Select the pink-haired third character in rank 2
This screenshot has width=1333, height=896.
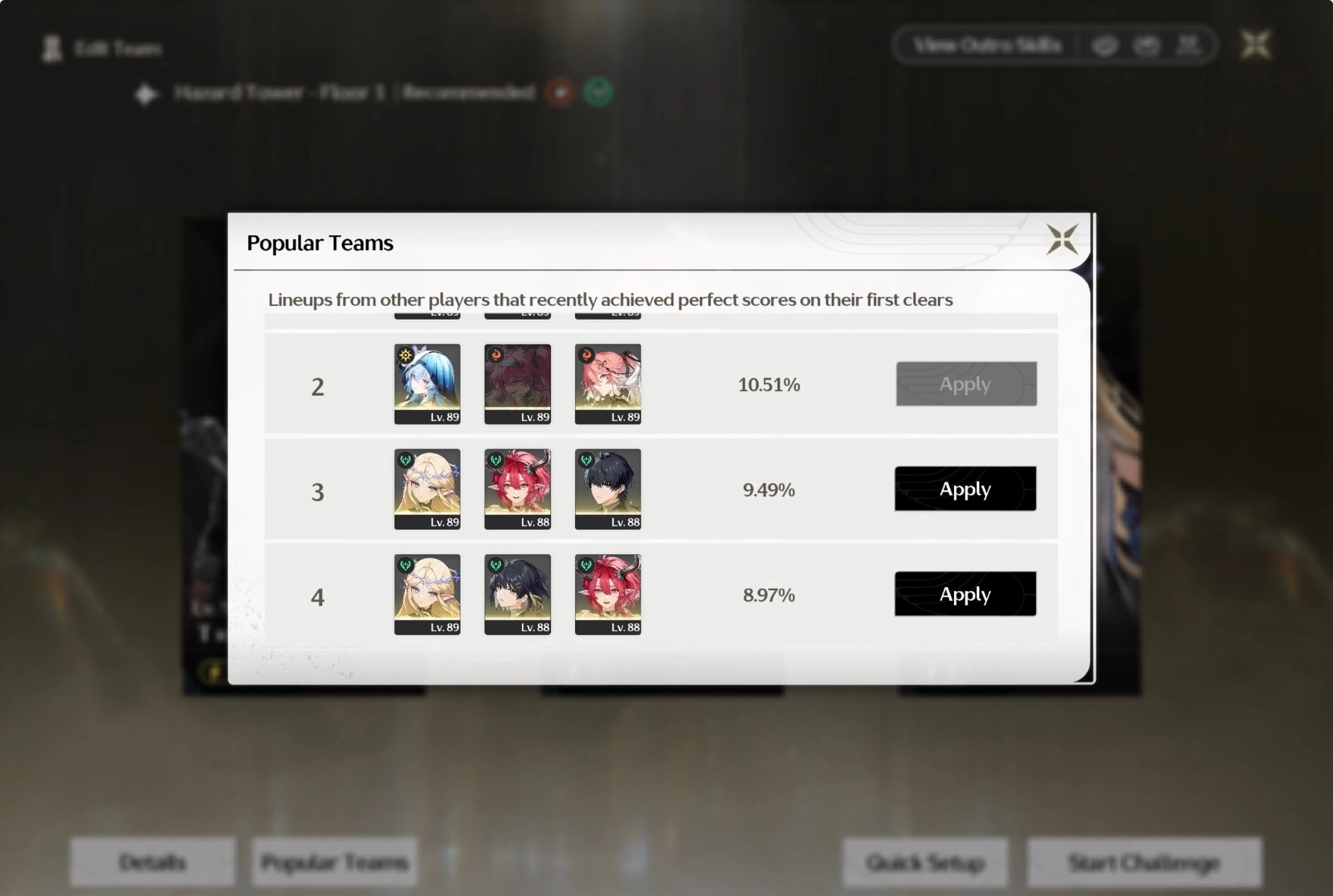click(608, 383)
